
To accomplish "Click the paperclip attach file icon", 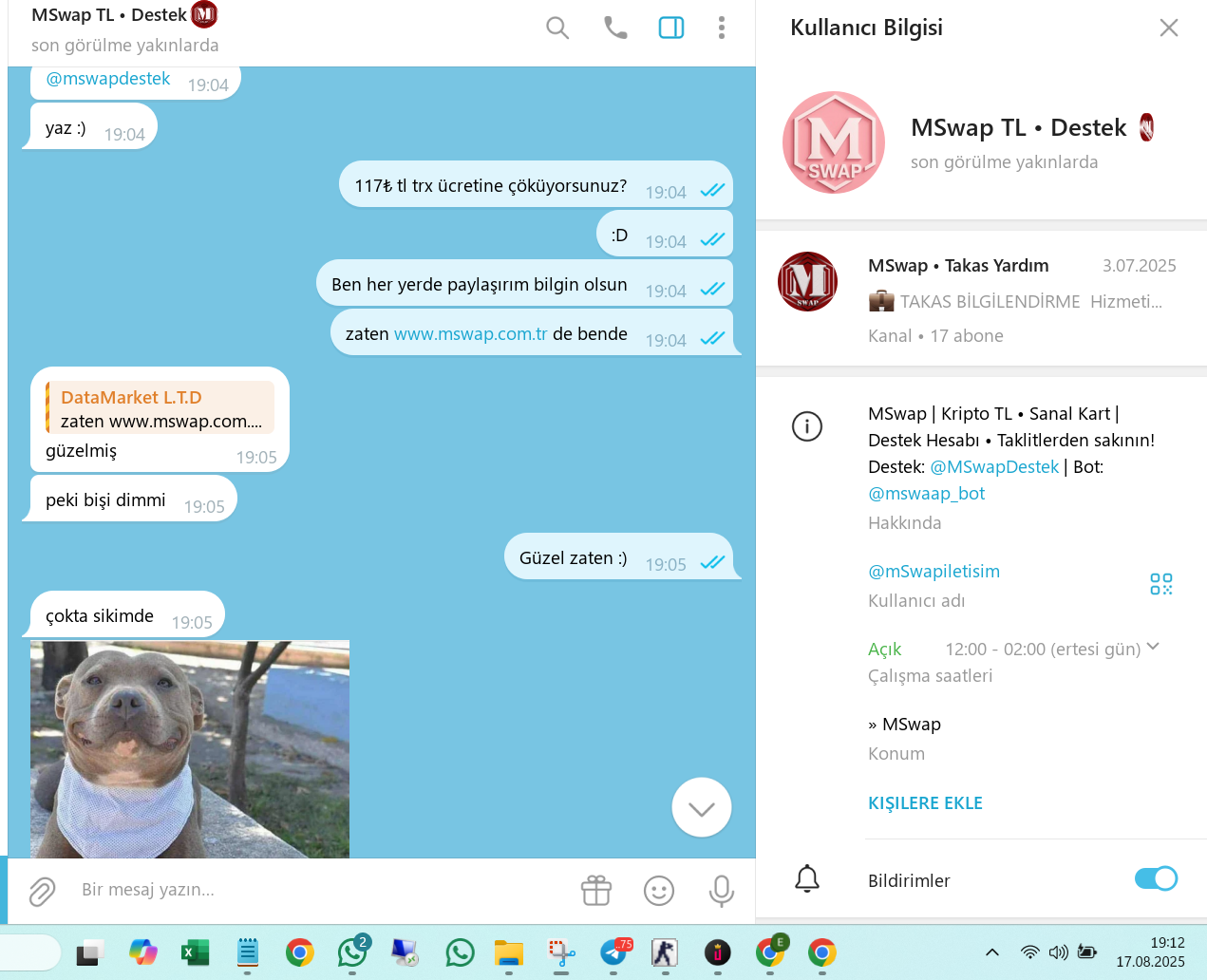I will [42, 891].
